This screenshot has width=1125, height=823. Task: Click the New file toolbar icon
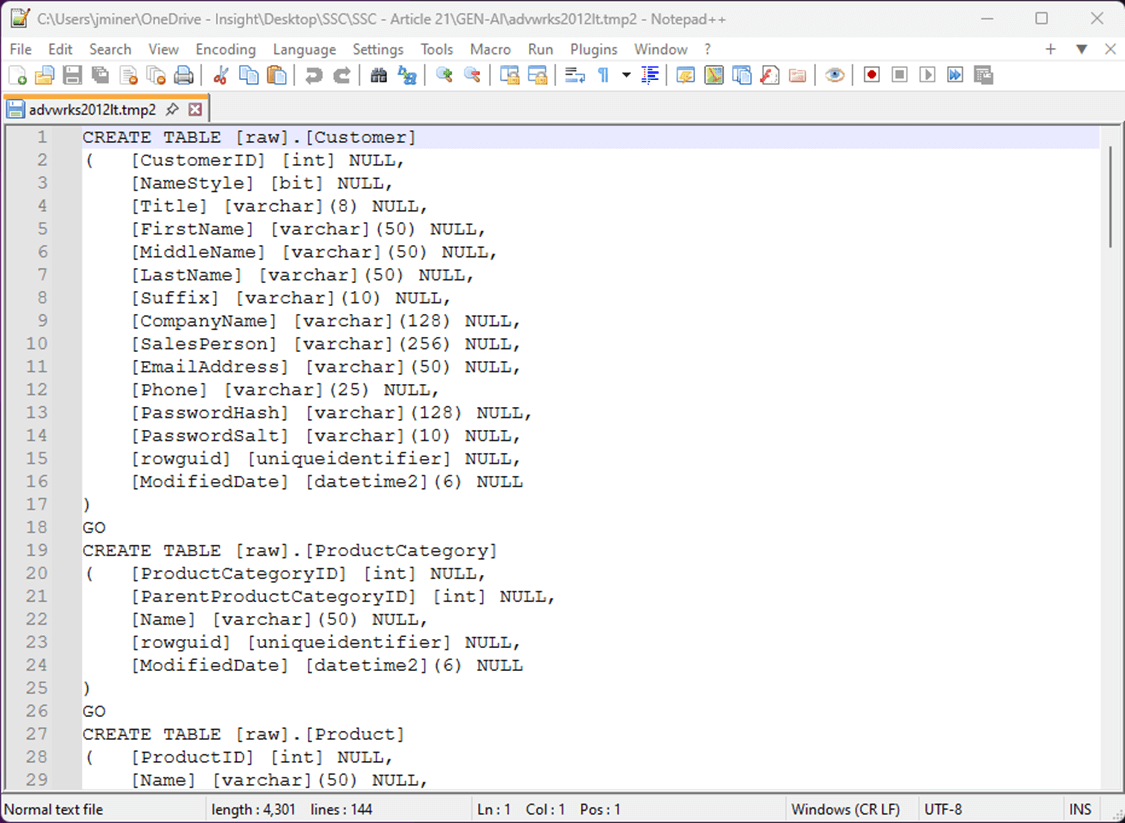[x=17, y=75]
